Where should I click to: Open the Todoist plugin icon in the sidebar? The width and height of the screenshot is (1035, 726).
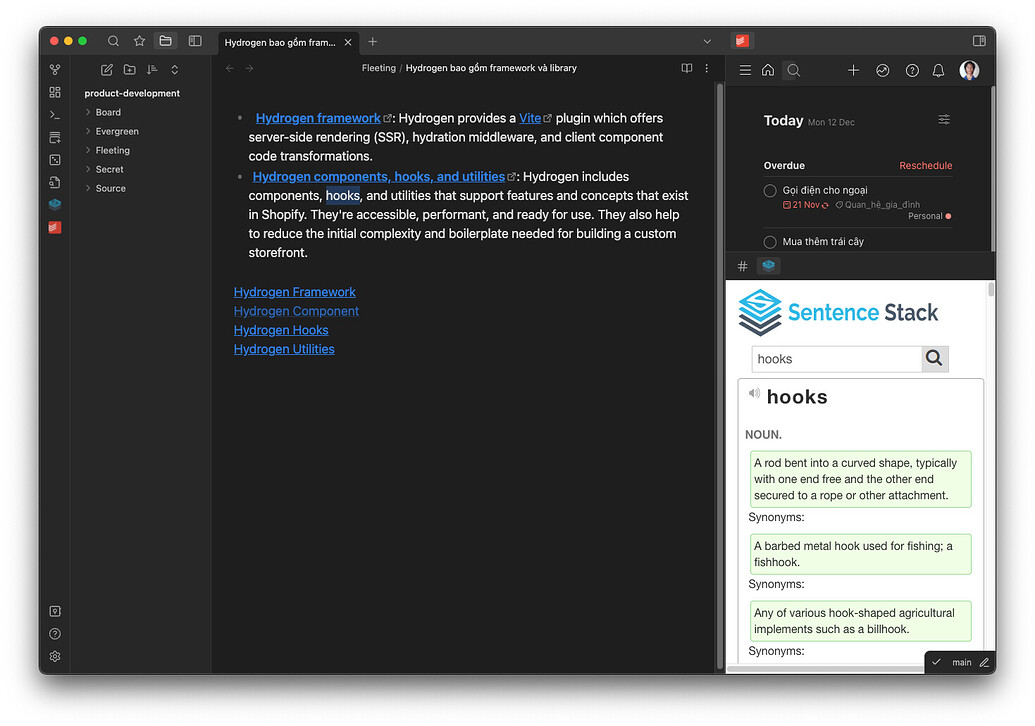[x=55, y=227]
